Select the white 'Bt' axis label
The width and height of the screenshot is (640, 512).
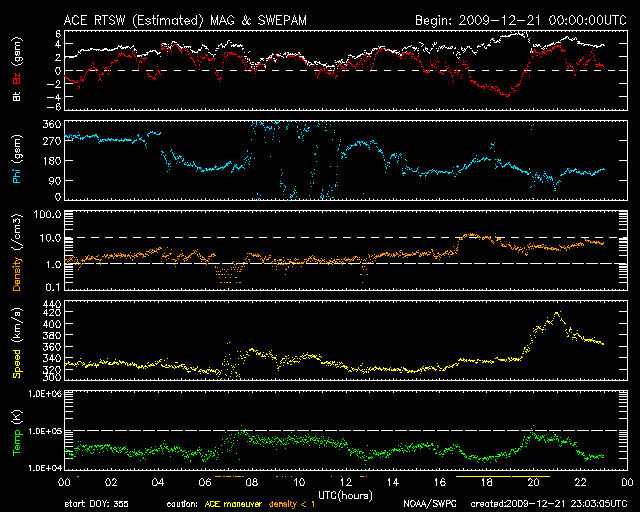click(x=17, y=96)
